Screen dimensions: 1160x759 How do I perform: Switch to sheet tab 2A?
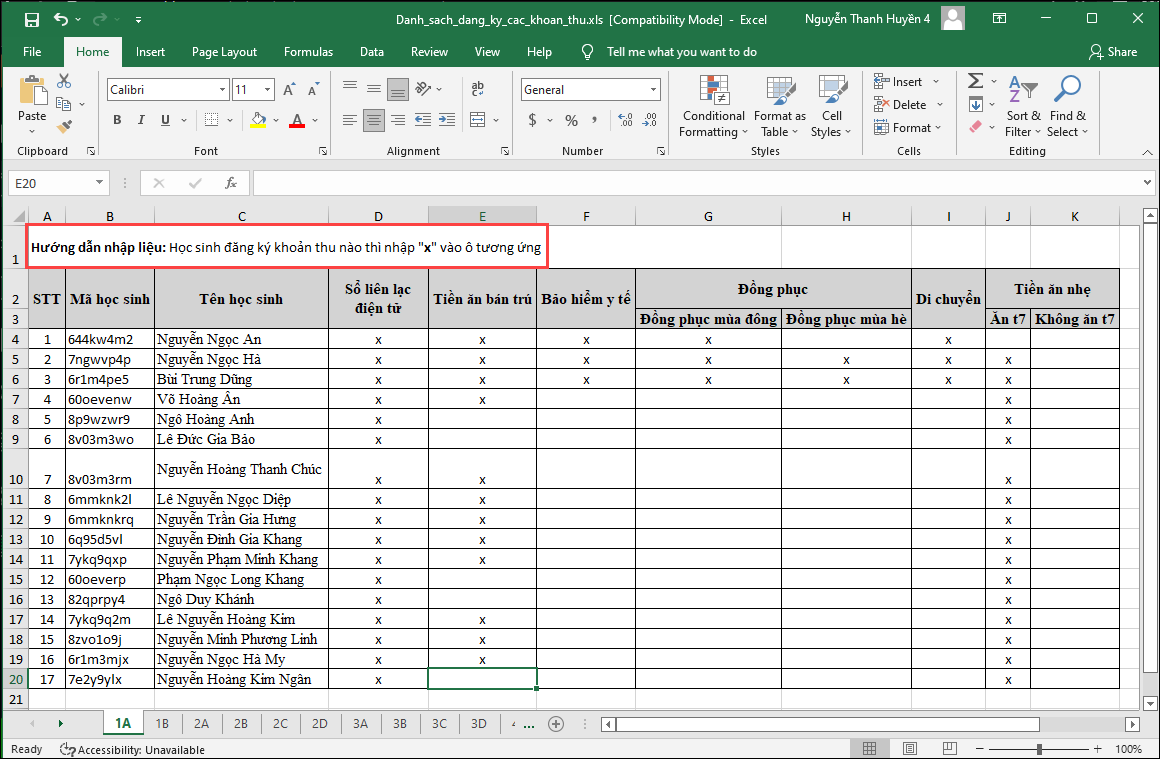click(x=201, y=724)
